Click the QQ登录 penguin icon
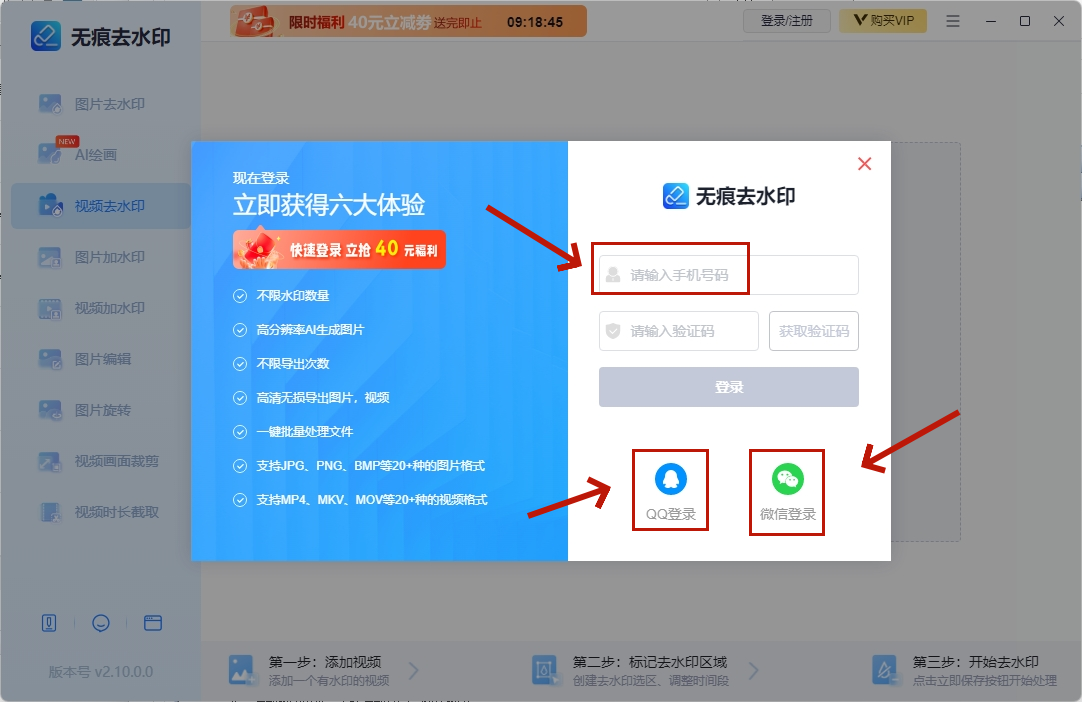Screen dimensions: 1082x702 (x=670, y=479)
